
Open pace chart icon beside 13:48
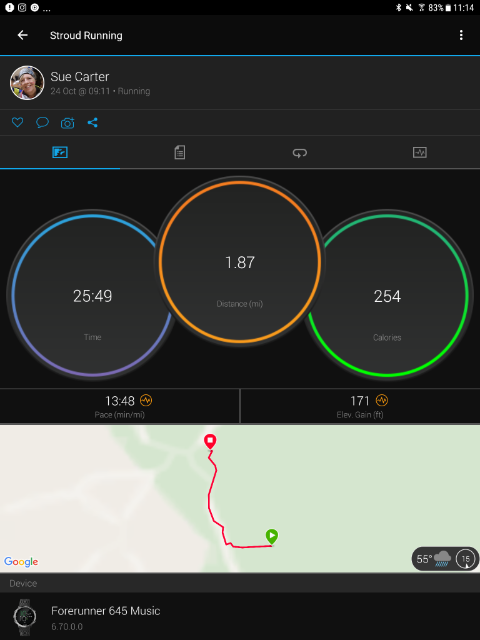(x=146, y=400)
